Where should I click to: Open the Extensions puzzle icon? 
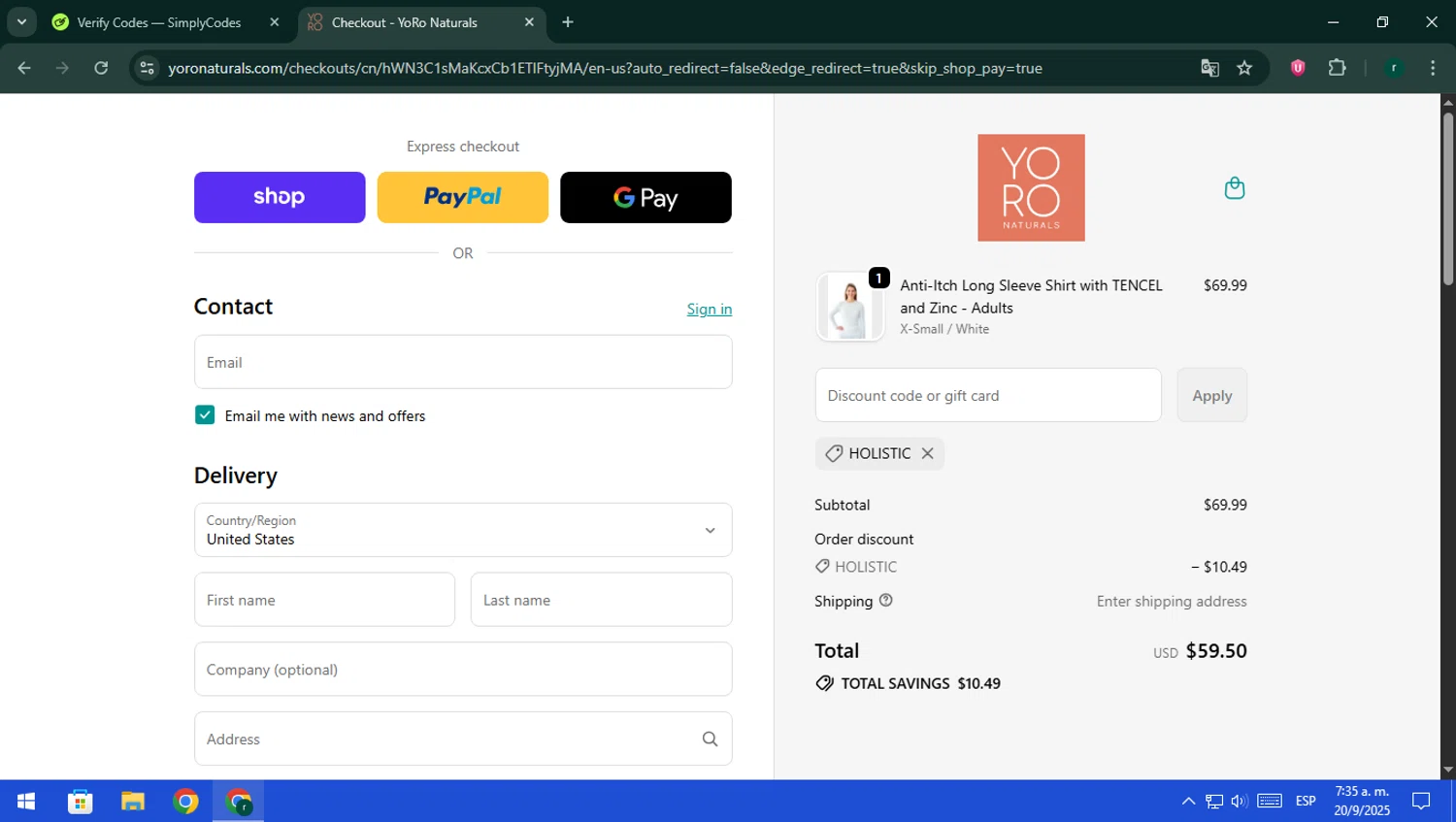tap(1338, 68)
